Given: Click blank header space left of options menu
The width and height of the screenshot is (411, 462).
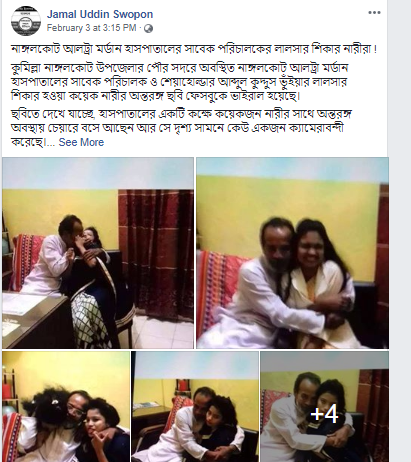Looking at the screenshot, I should pyautogui.click(x=260, y=13).
